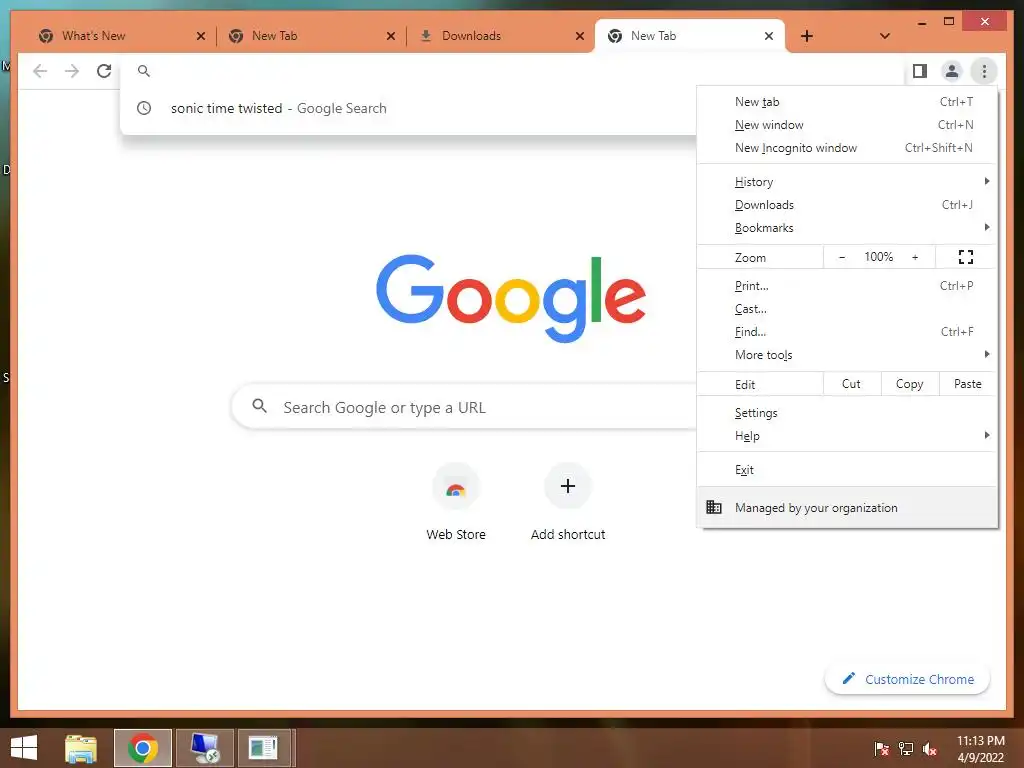
Task: Close the Downloads tab
Action: point(579,36)
